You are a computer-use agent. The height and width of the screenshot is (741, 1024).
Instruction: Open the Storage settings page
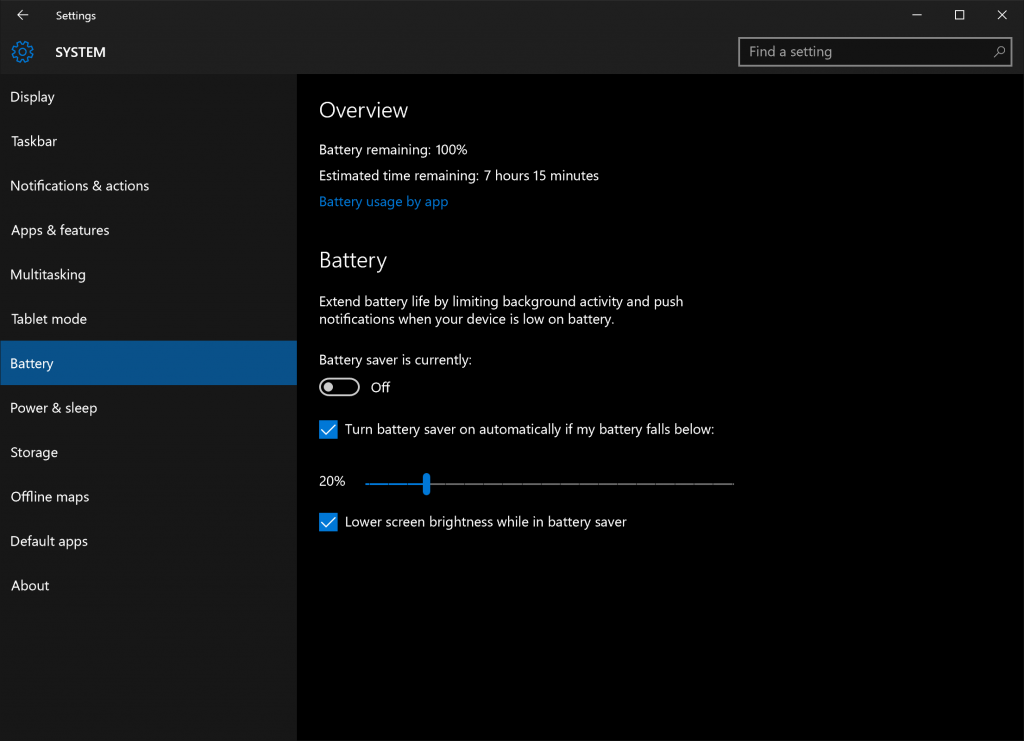34,452
